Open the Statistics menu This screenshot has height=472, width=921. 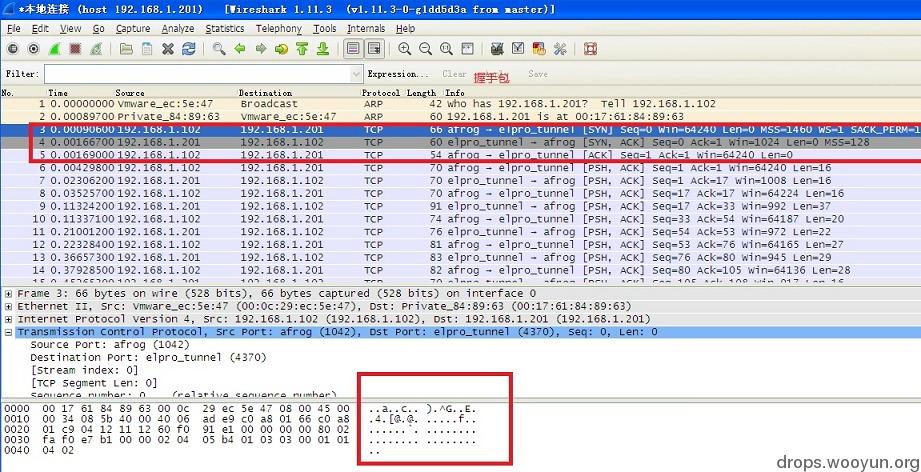pos(224,29)
